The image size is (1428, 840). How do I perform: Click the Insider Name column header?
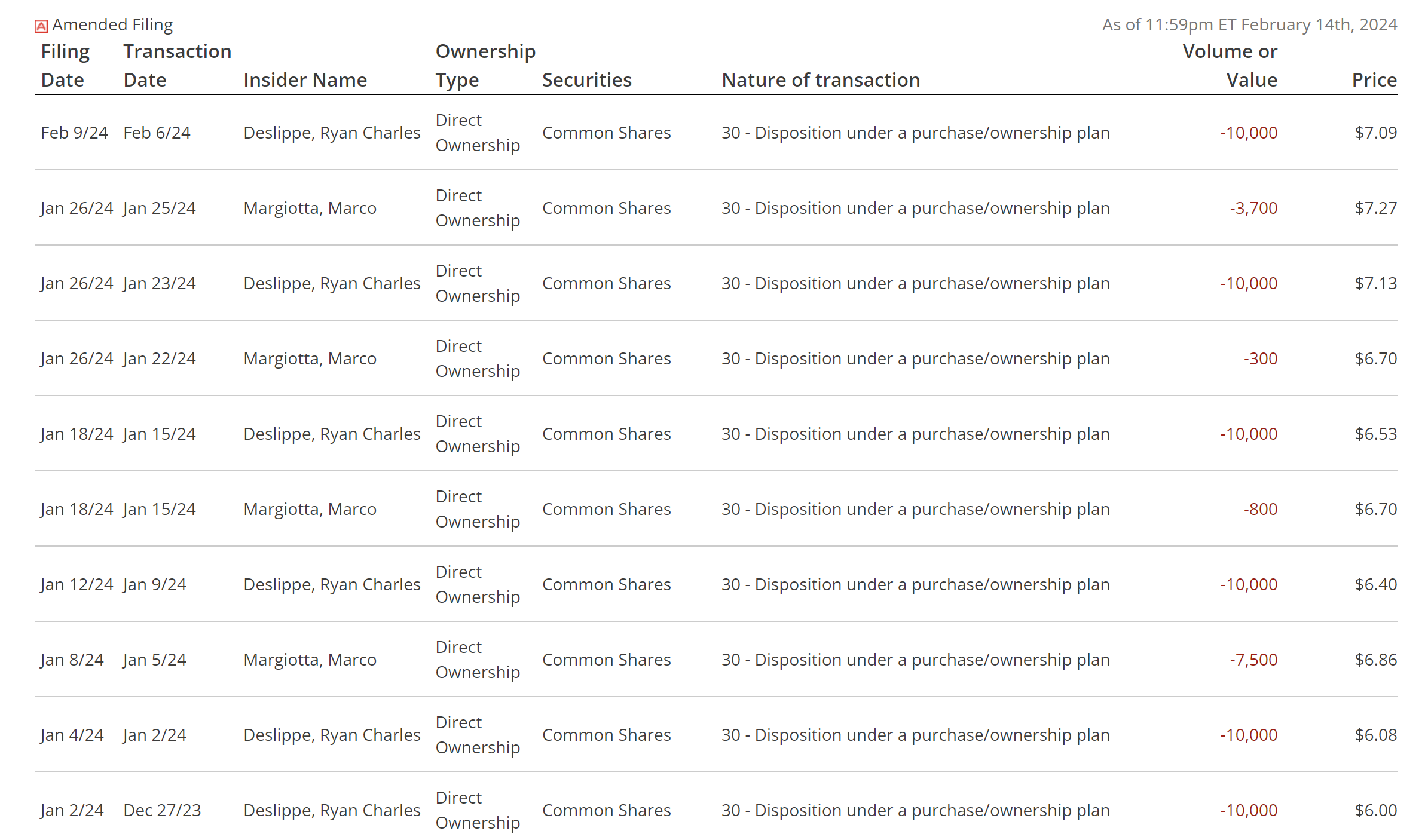click(x=305, y=80)
